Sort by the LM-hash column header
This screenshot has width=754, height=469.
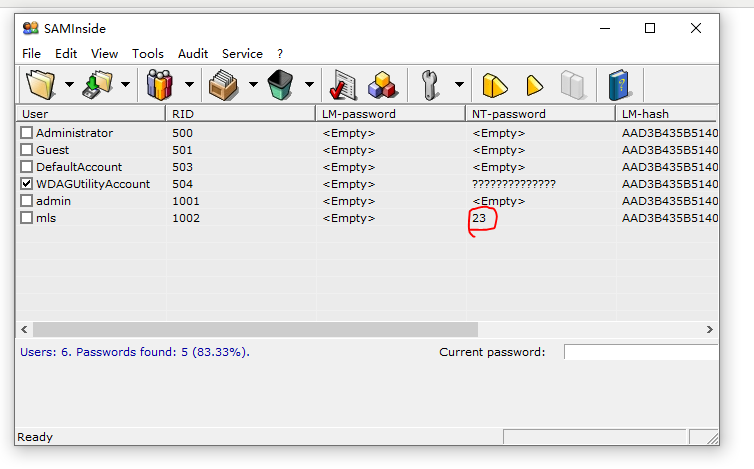(x=666, y=114)
